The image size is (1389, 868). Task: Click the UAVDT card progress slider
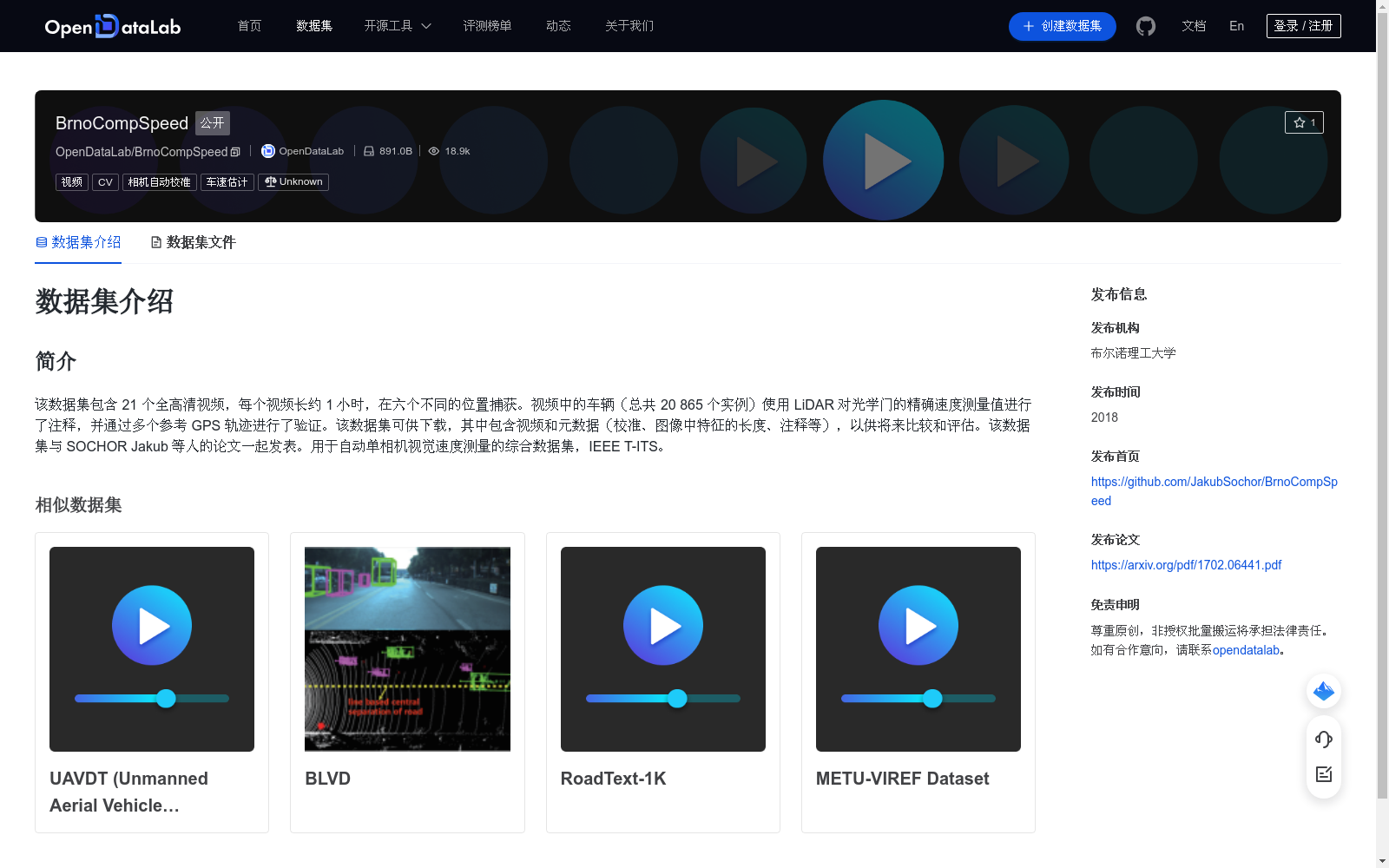tap(152, 698)
